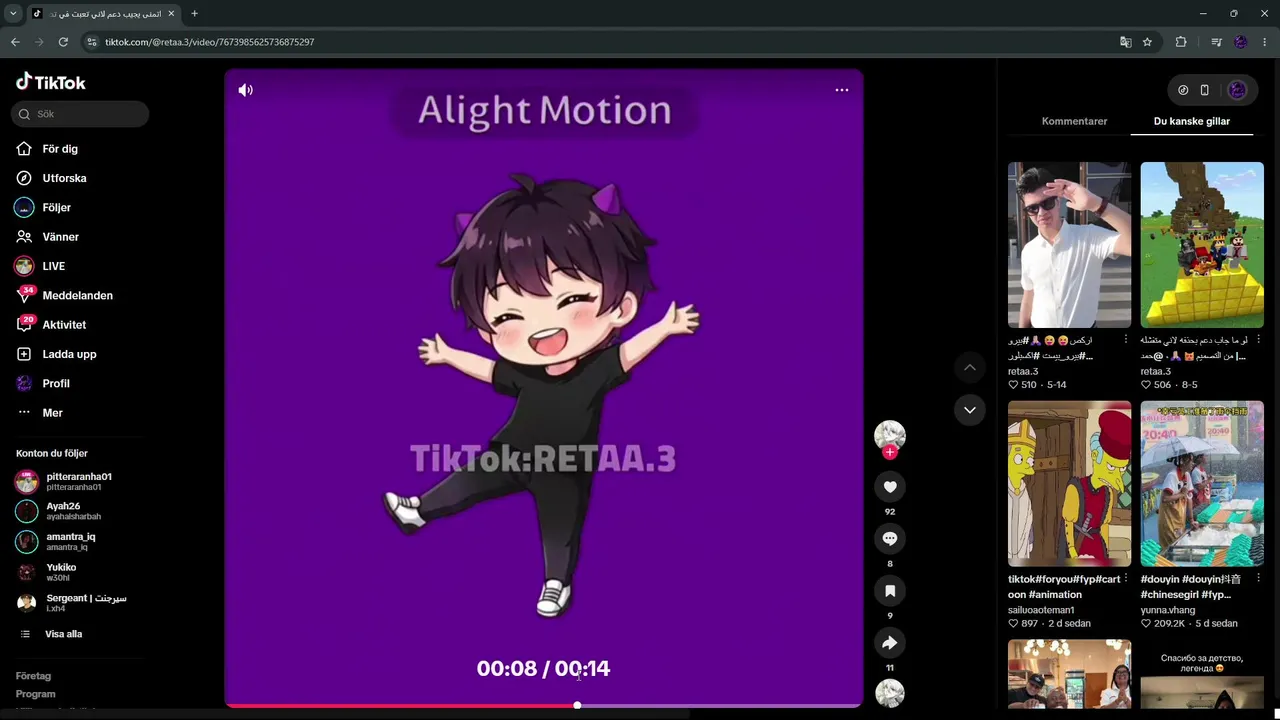Switch to the Du kanske gillar tab
Screen dimensions: 1280x720
[x=1192, y=121]
